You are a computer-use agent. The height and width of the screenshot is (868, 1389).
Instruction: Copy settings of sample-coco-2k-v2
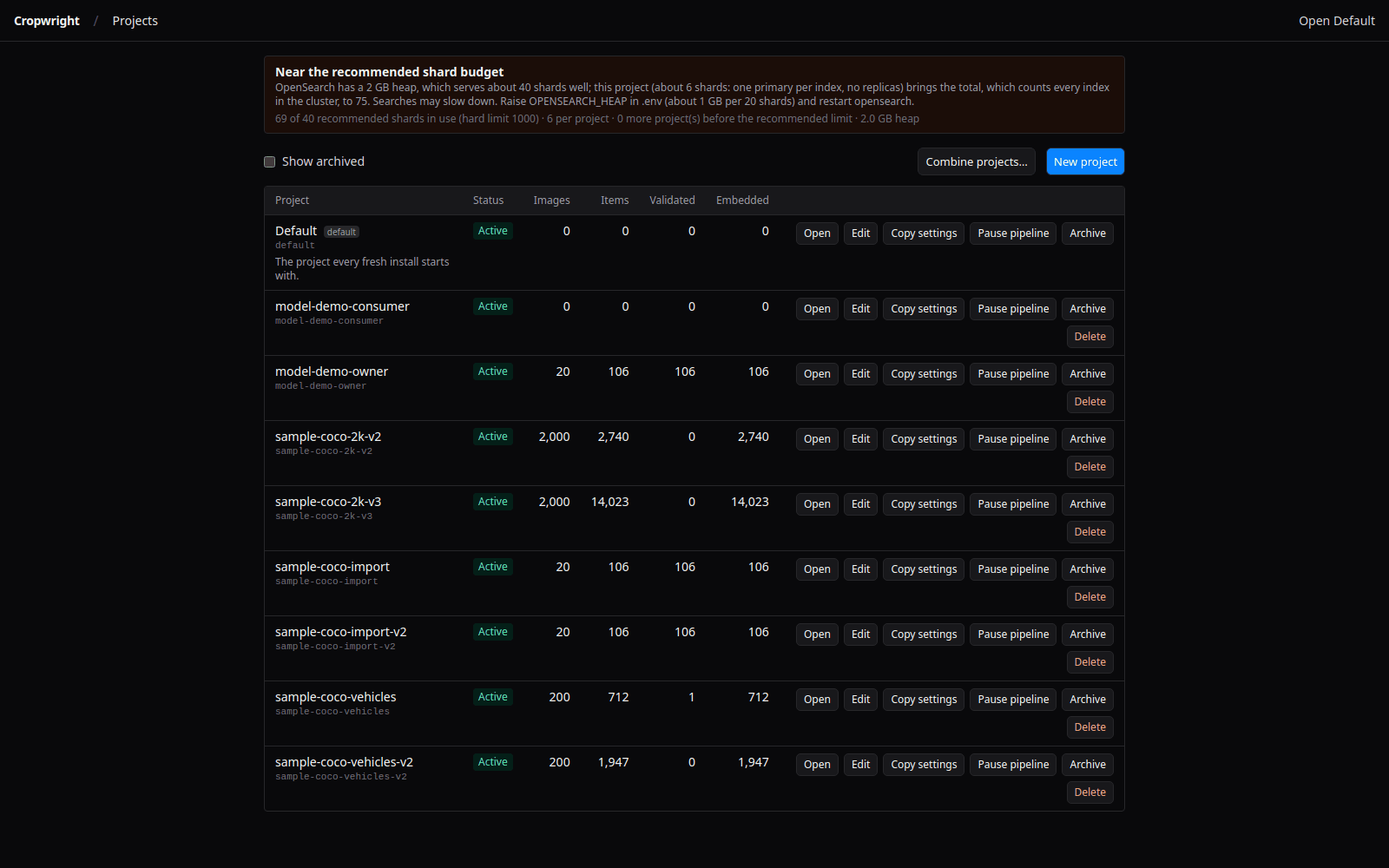tap(924, 439)
